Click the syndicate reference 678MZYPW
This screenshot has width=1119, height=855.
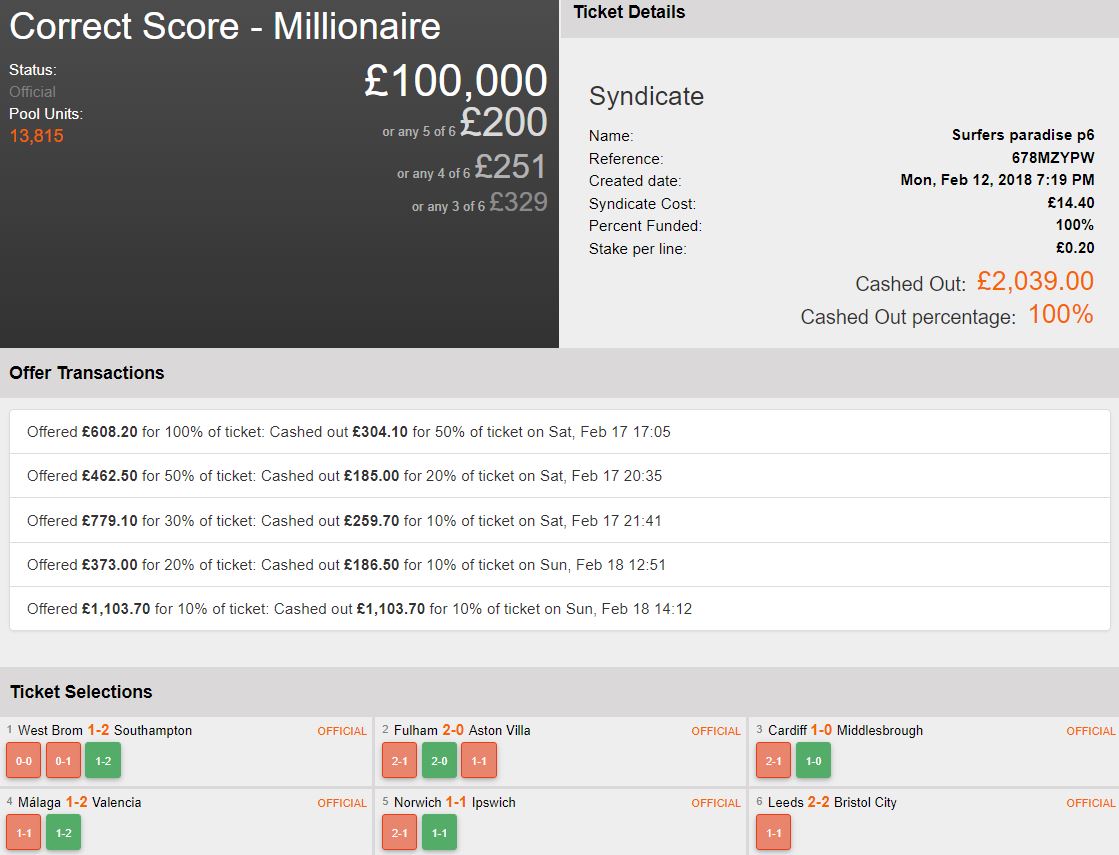[x=1052, y=158]
